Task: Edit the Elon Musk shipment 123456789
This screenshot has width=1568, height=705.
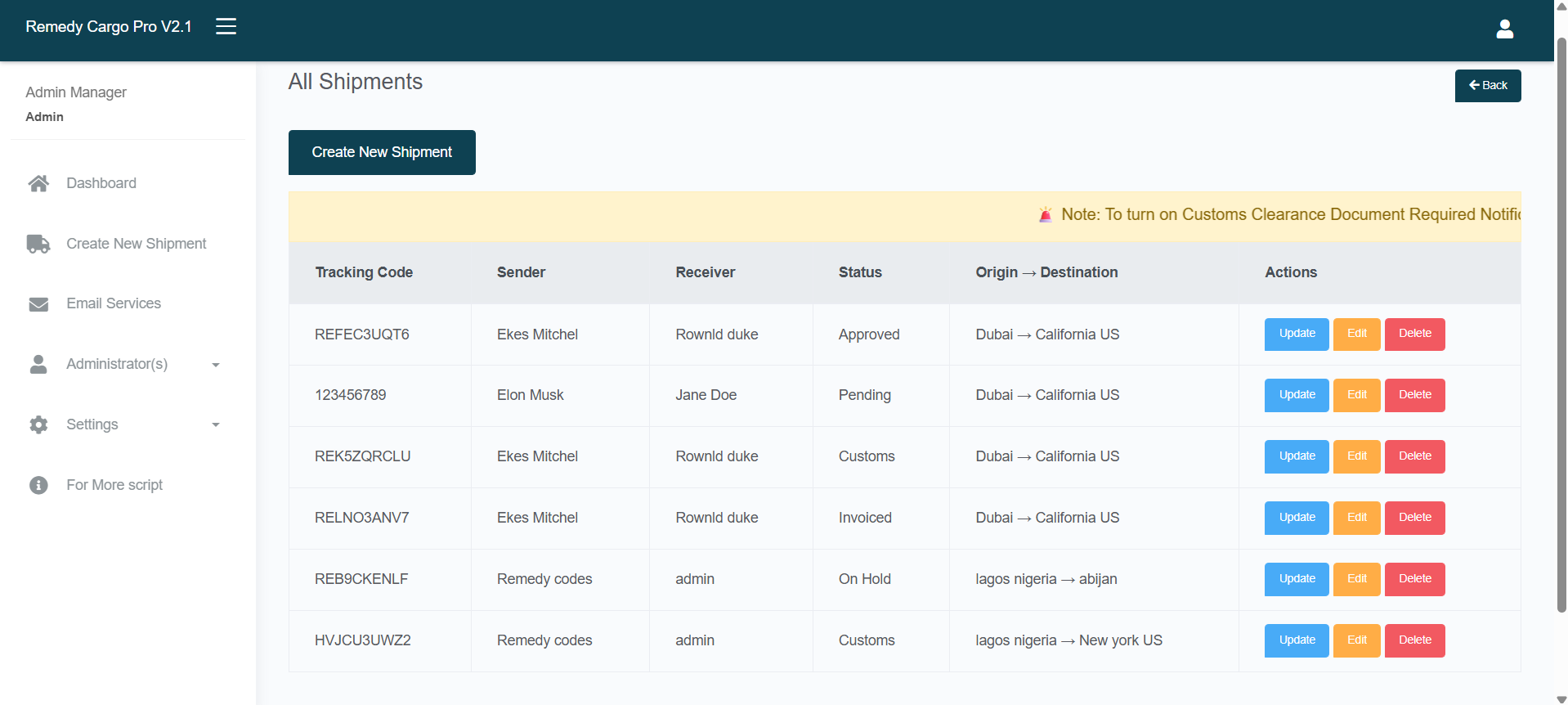Action: (1356, 395)
